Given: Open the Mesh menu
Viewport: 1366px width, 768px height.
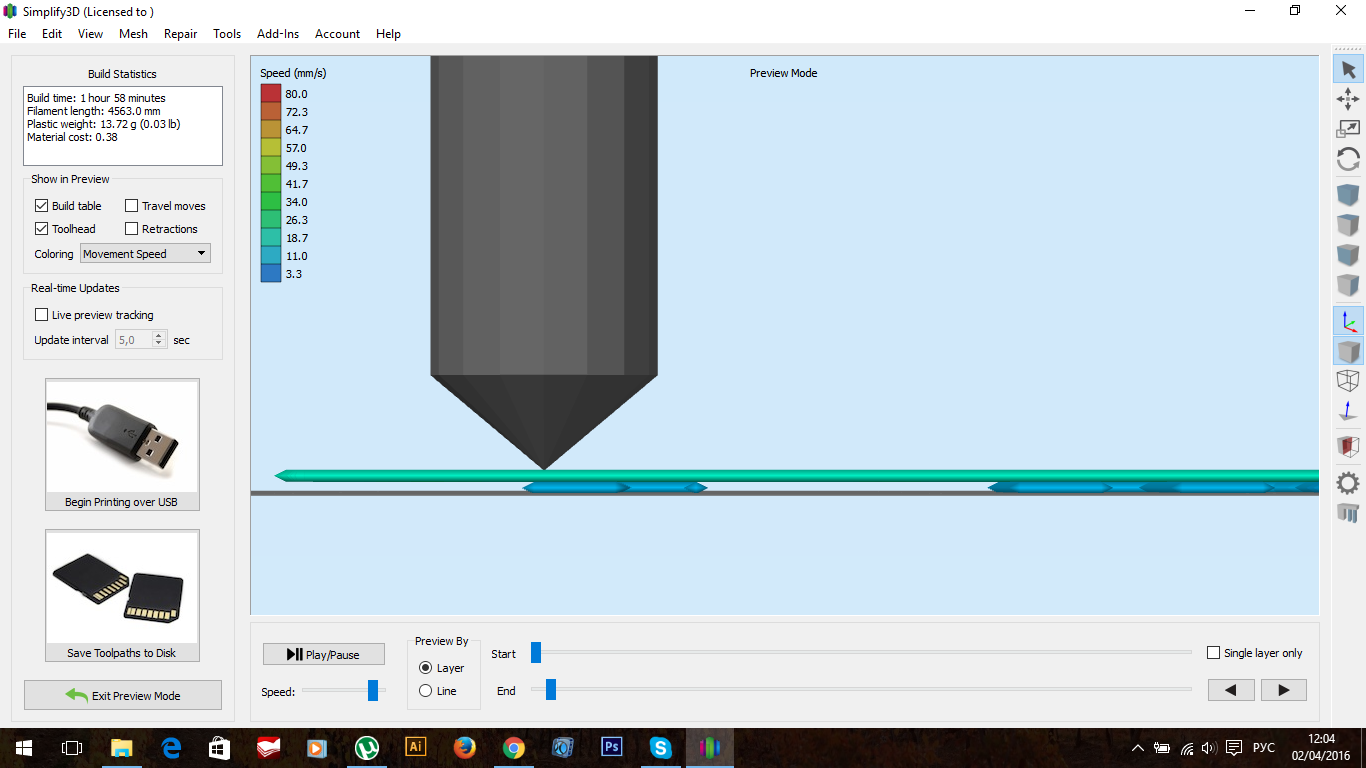Looking at the screenshot, I should point(133,34).
